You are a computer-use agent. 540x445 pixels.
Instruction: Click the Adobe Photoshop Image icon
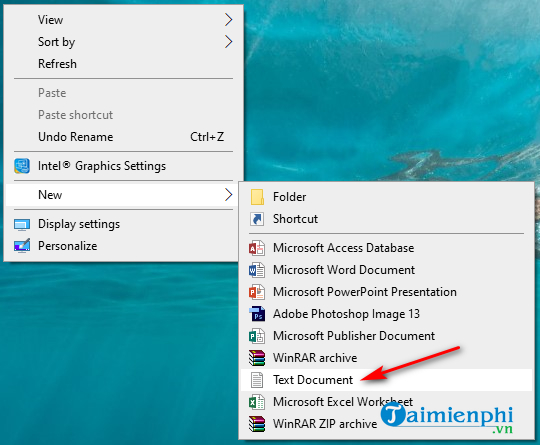(257, 314)
